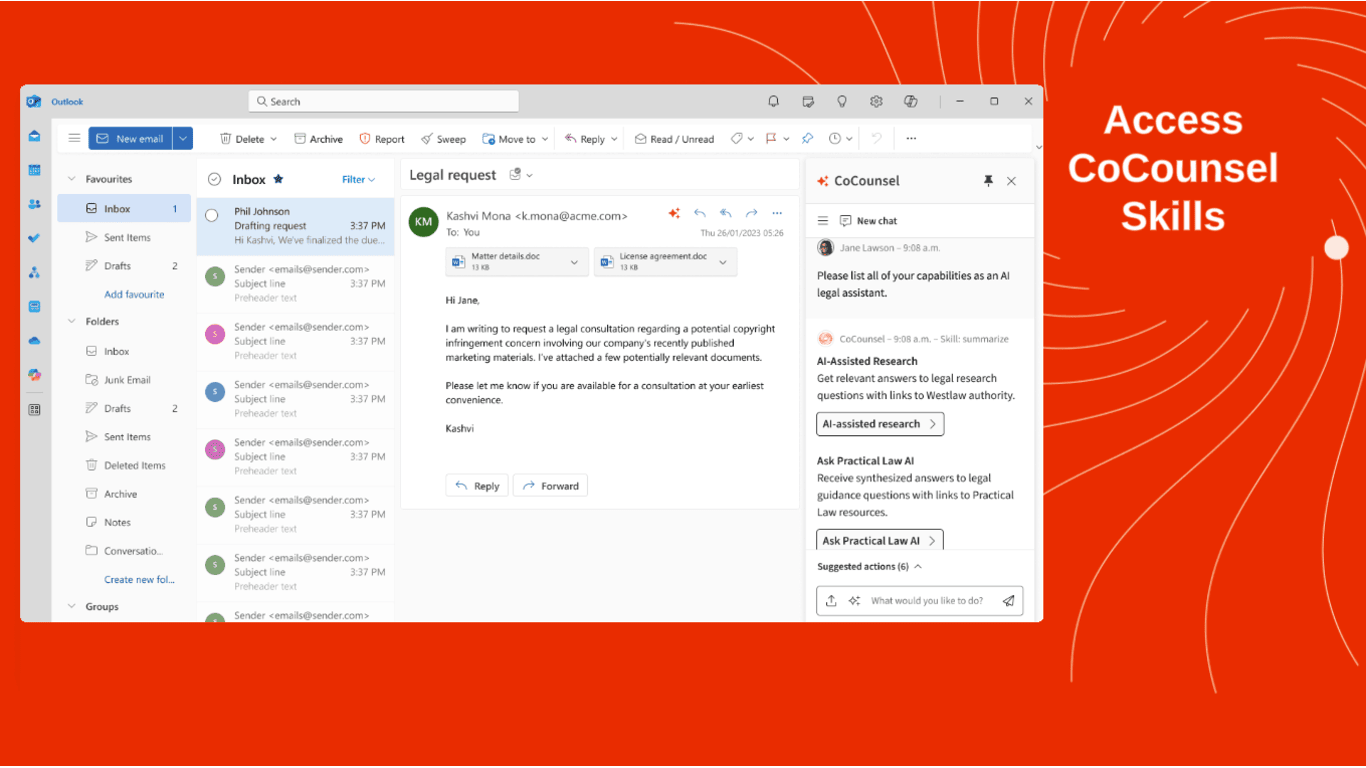Click upload icon in CoCounsel input
This screenshot has height=768, width=1366.
click(x=831, y=601)
